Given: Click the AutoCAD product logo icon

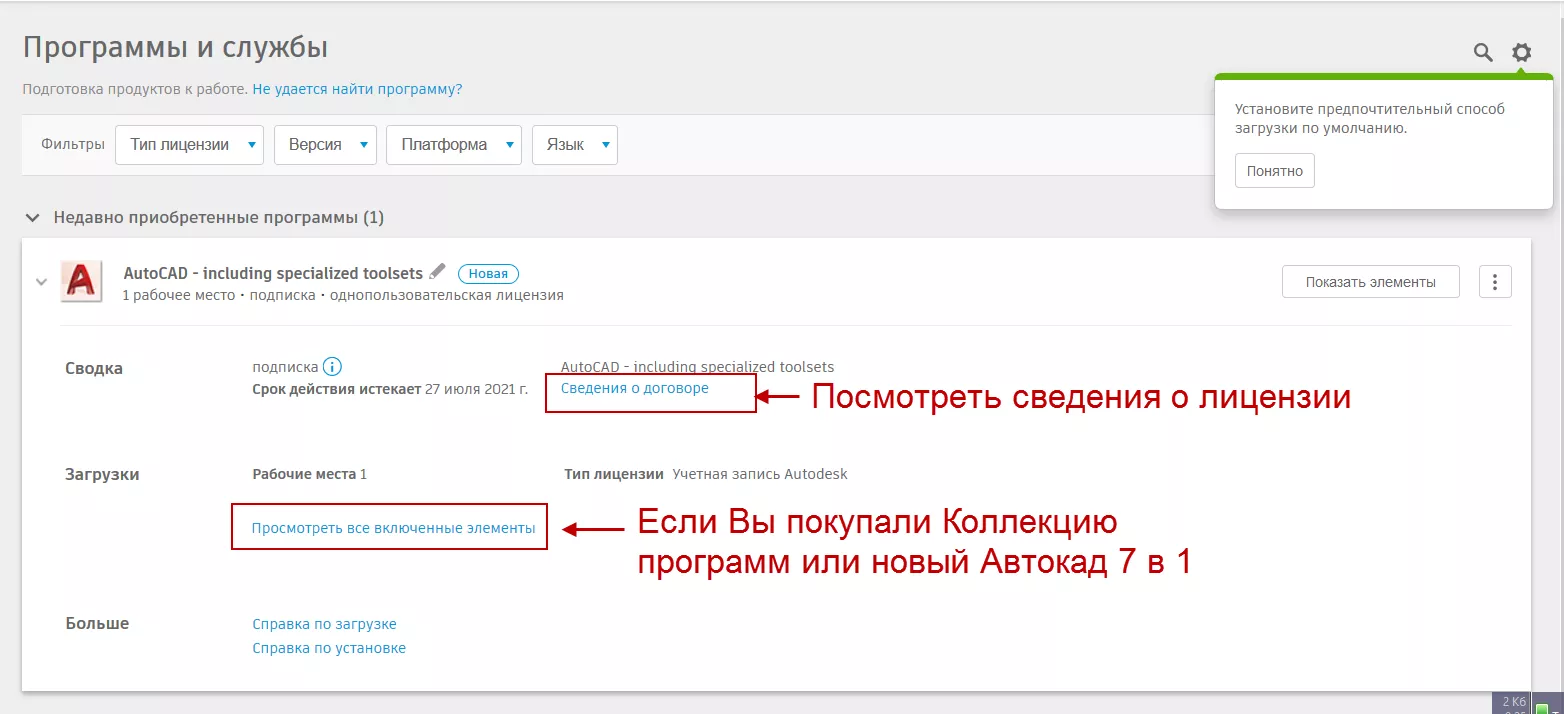Looking at the screenshot, I should 81,281.
